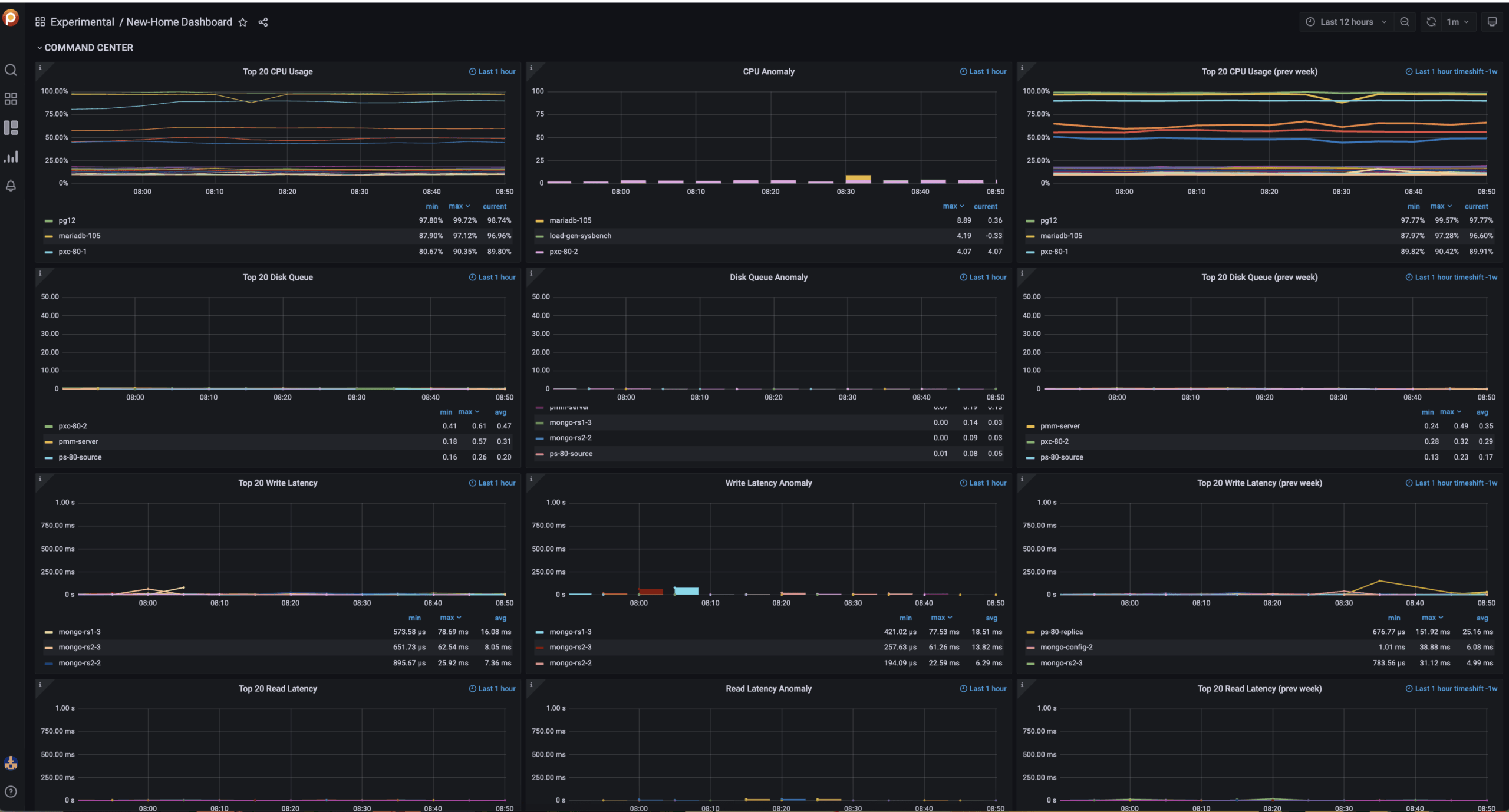1509x812 pixels.
Task: Click the zoom out time range icon
Action: click(1405, 21)
